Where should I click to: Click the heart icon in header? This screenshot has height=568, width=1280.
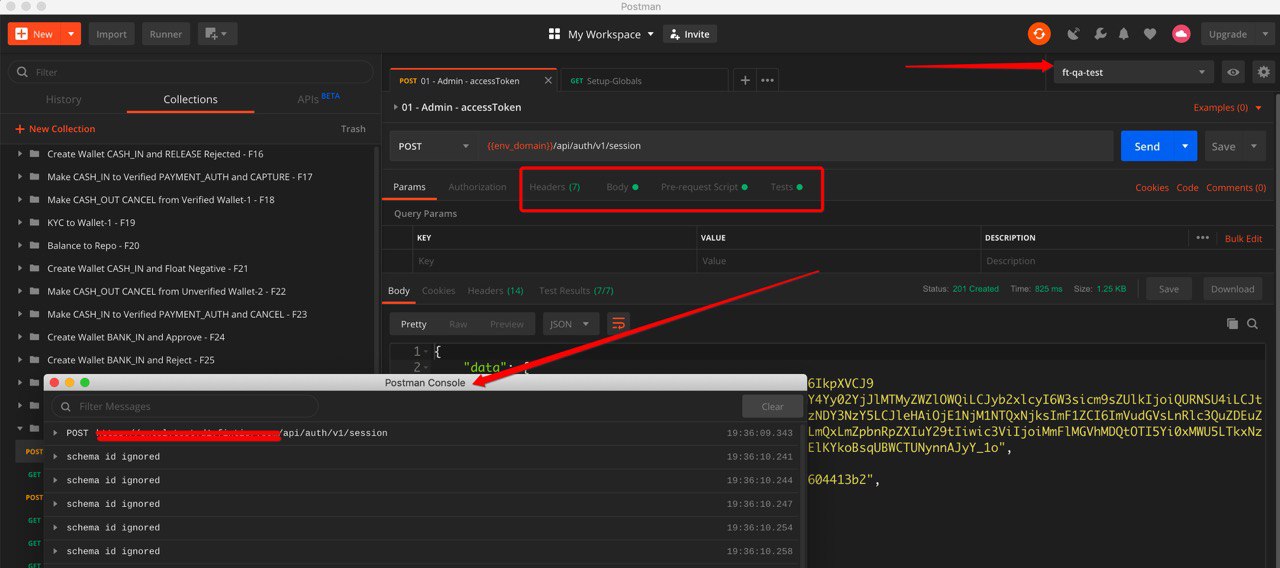point(1150,34)
